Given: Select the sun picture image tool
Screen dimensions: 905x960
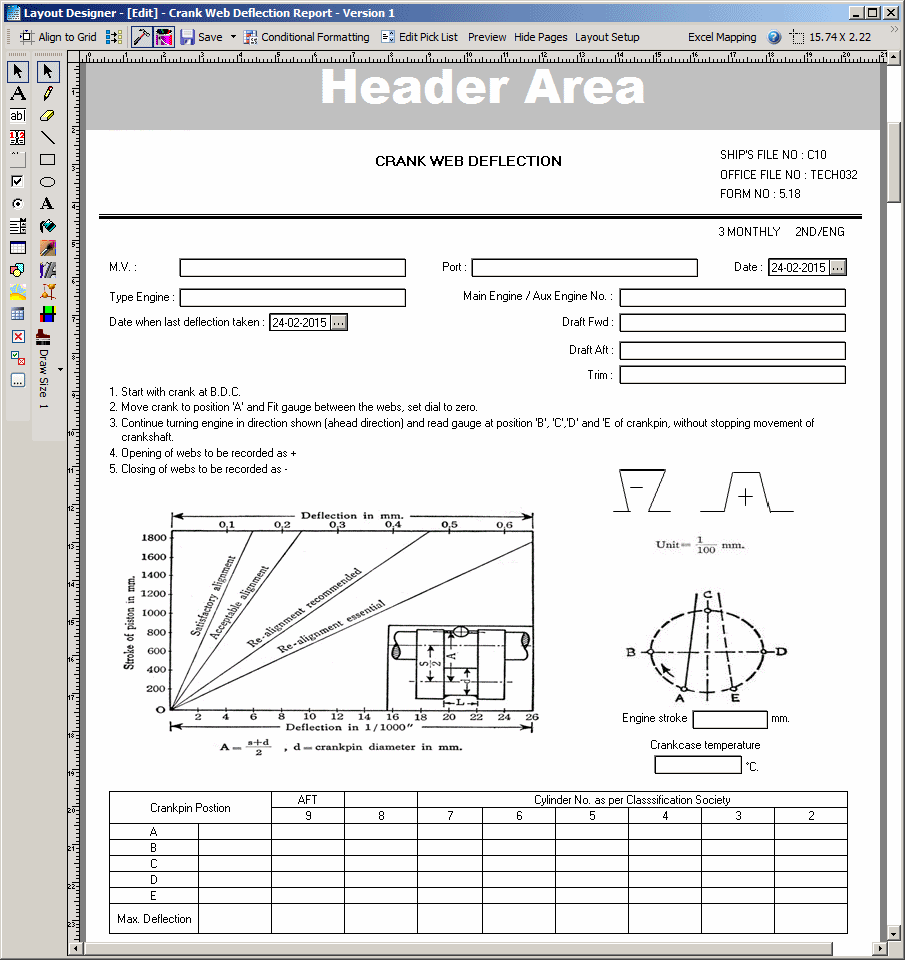Looking at the screenshot, I should [18, 292].
